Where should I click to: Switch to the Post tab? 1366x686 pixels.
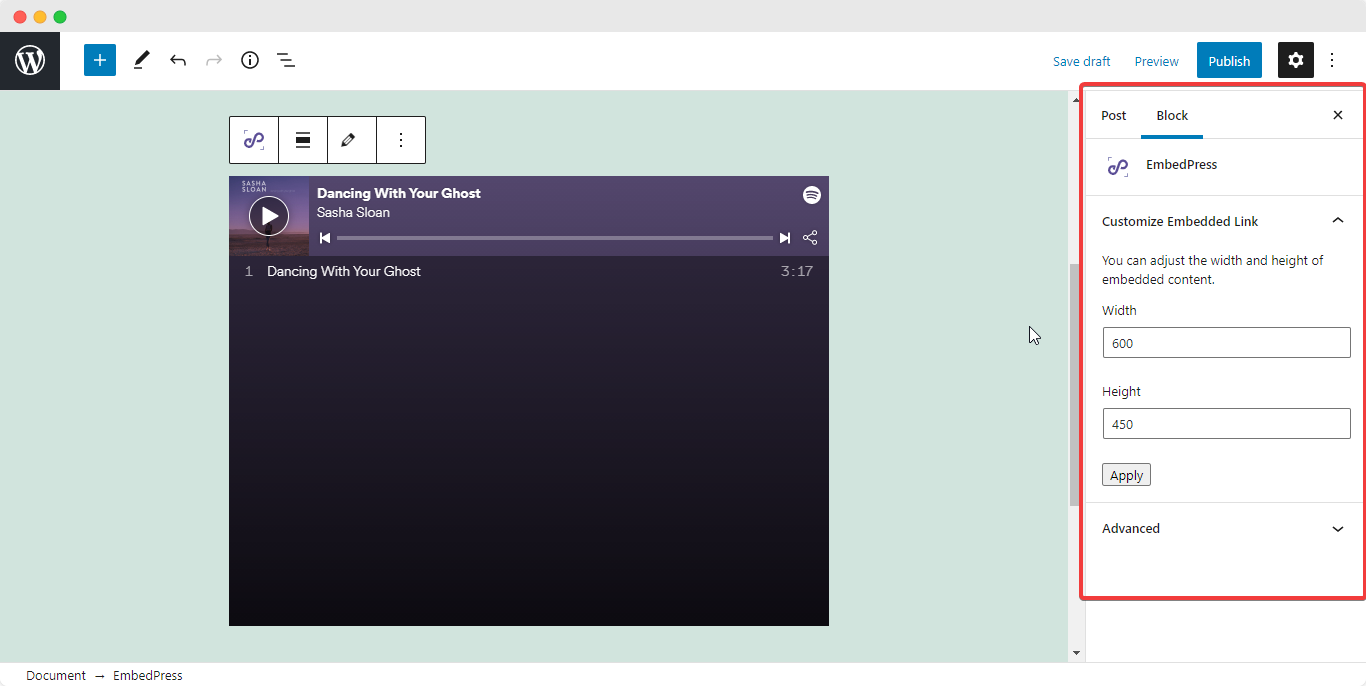coord(1113,115)
